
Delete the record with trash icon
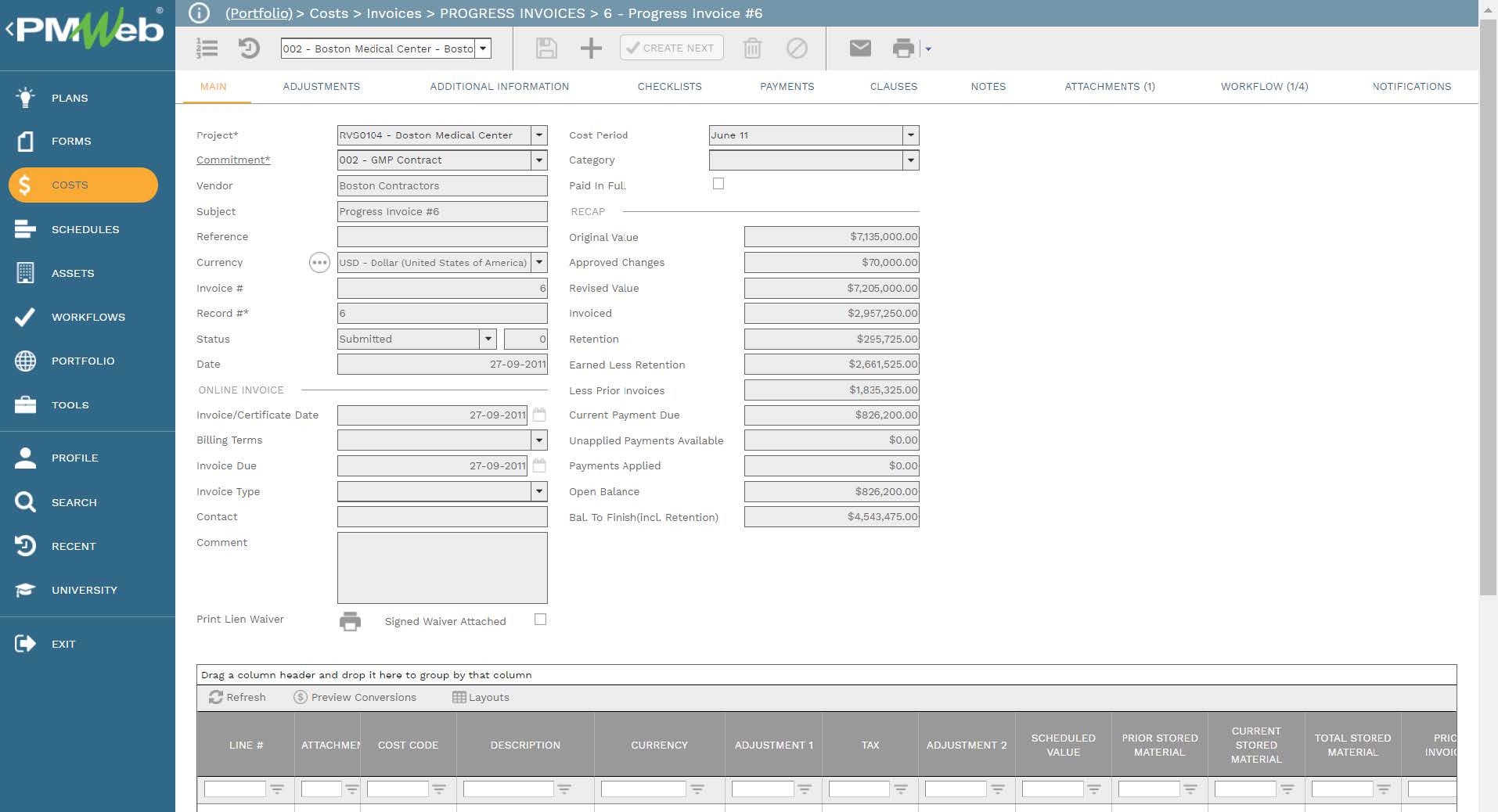tap(752, 49)
